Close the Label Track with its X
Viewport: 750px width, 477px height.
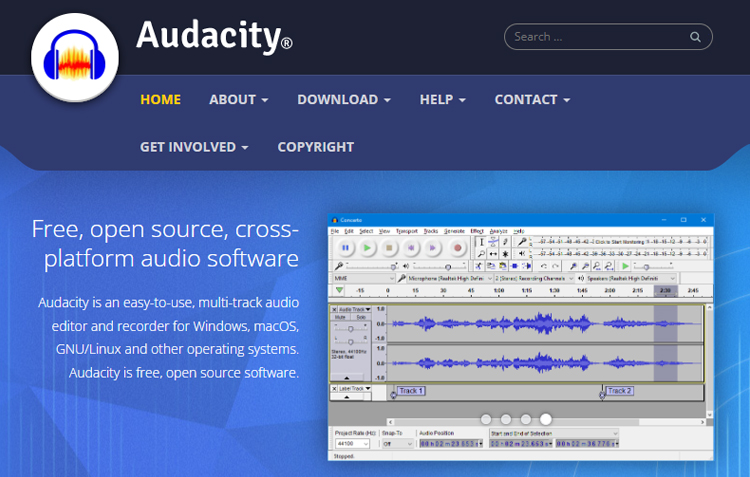(x=334, y=388)
